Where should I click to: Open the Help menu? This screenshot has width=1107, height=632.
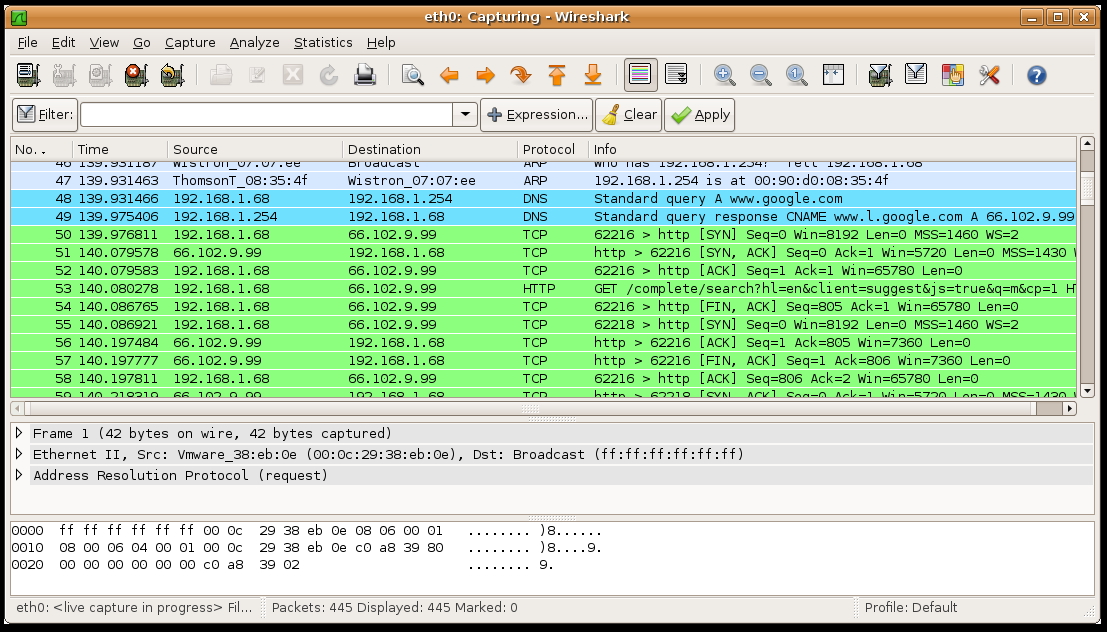[381, 42]
